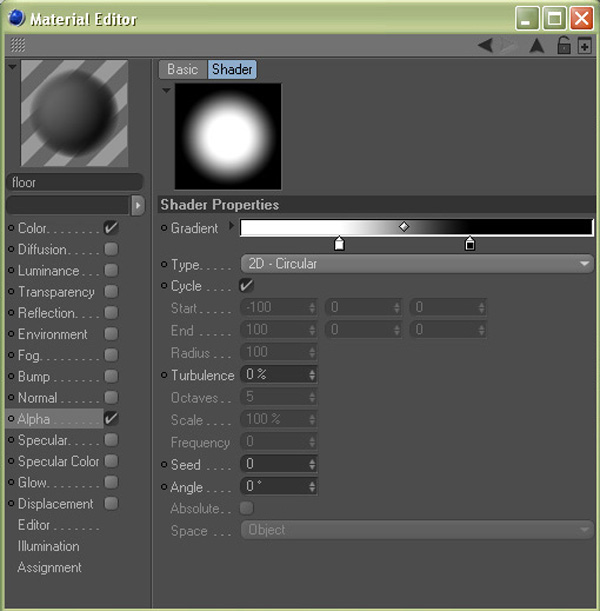Select the black gradient knot

pyautogui.click(x=470, y=244)
